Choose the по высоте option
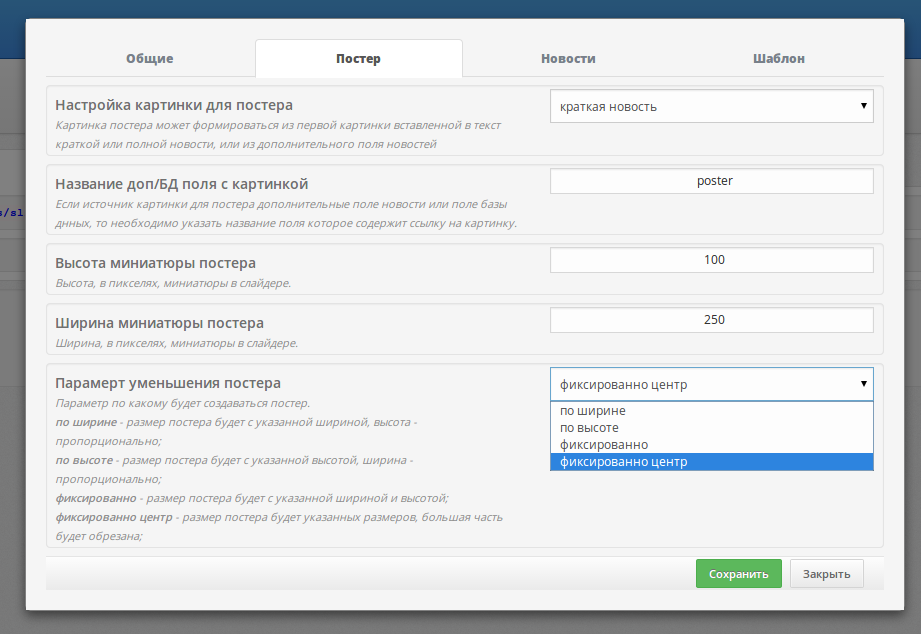The image size is (921, 634). 589,428
